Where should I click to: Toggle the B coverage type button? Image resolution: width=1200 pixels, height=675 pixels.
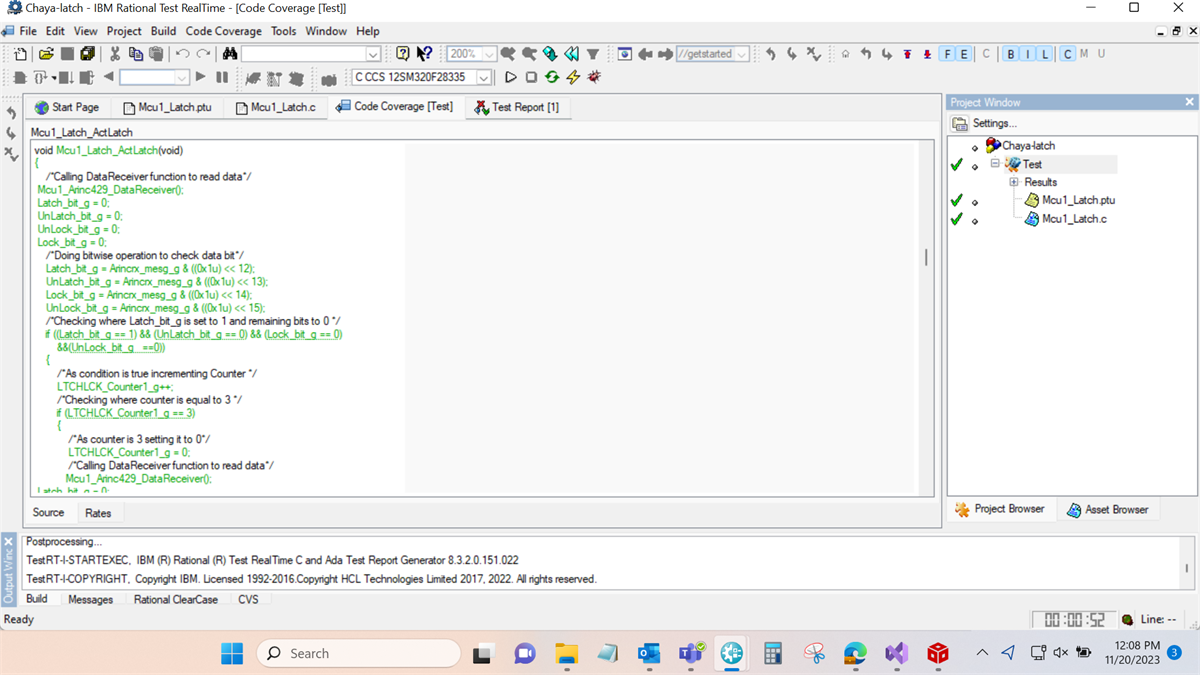point(1011,54)
